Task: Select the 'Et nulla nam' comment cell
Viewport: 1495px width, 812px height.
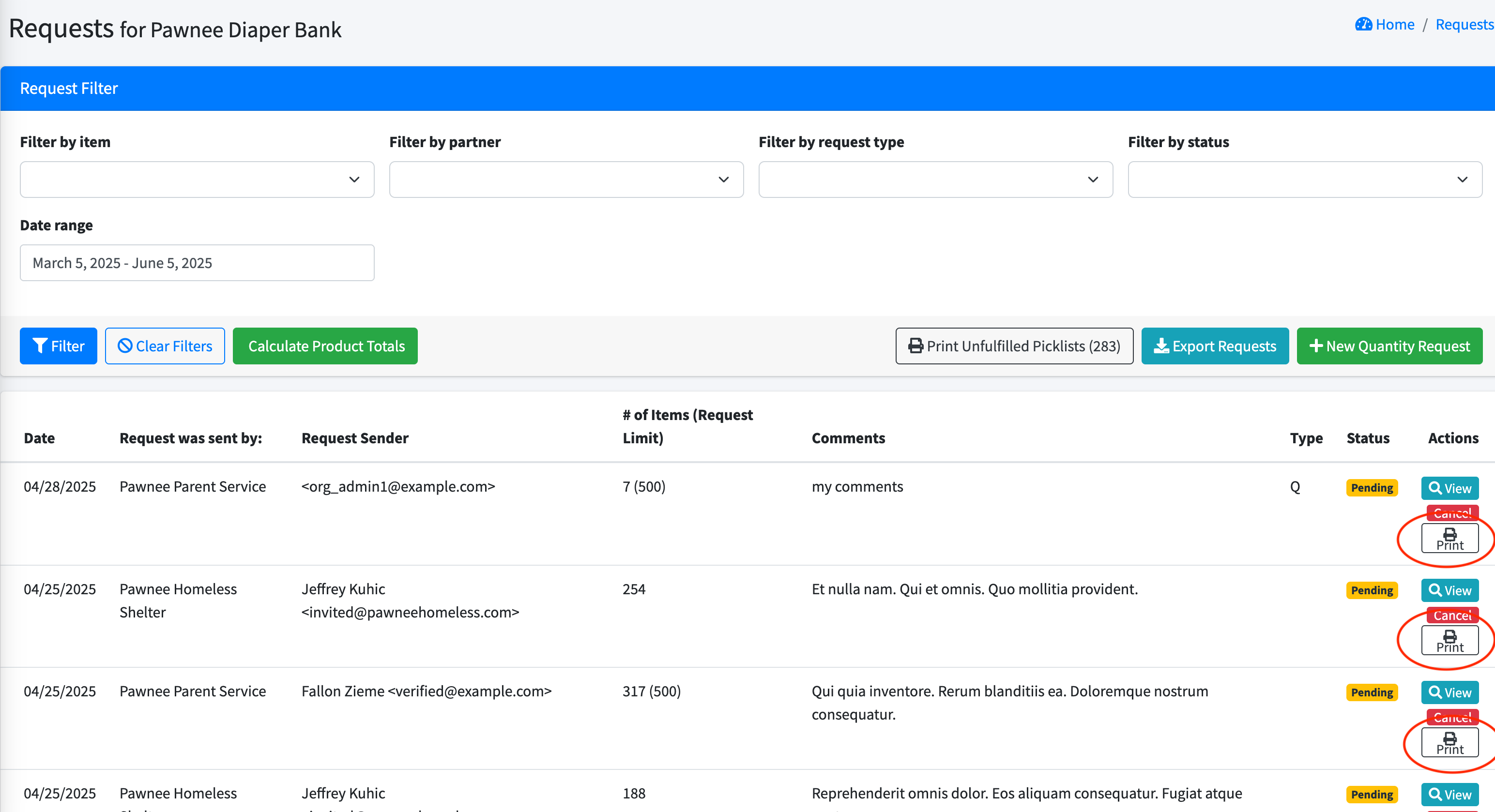Action: (x=975, y=589)
